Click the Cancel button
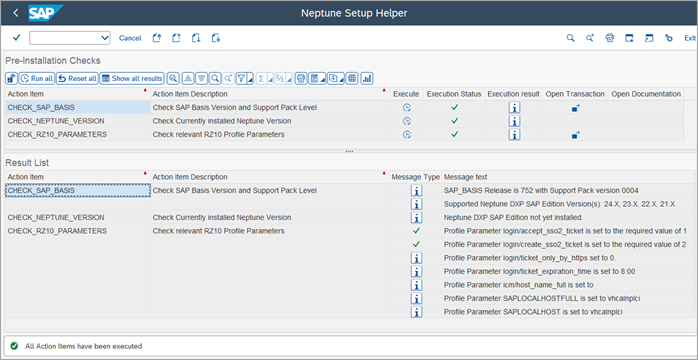 click(130, 38)
